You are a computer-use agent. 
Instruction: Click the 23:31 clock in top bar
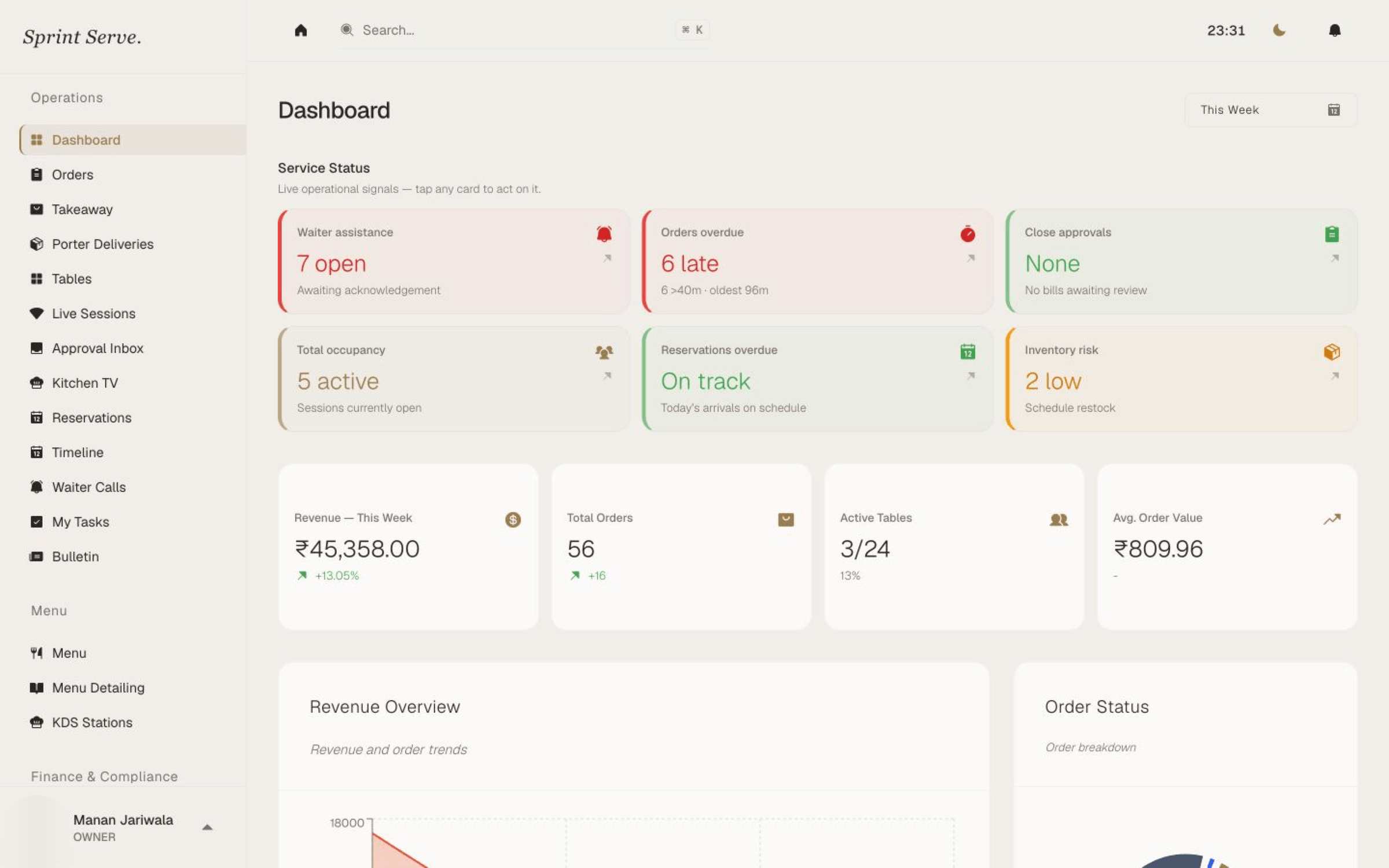pos(1226,31)
